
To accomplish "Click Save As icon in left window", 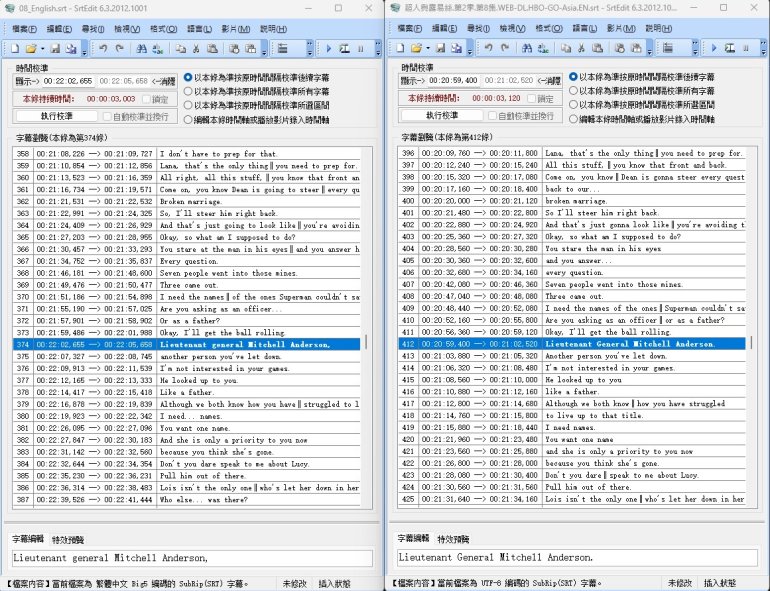I will [x=71, y=49].
